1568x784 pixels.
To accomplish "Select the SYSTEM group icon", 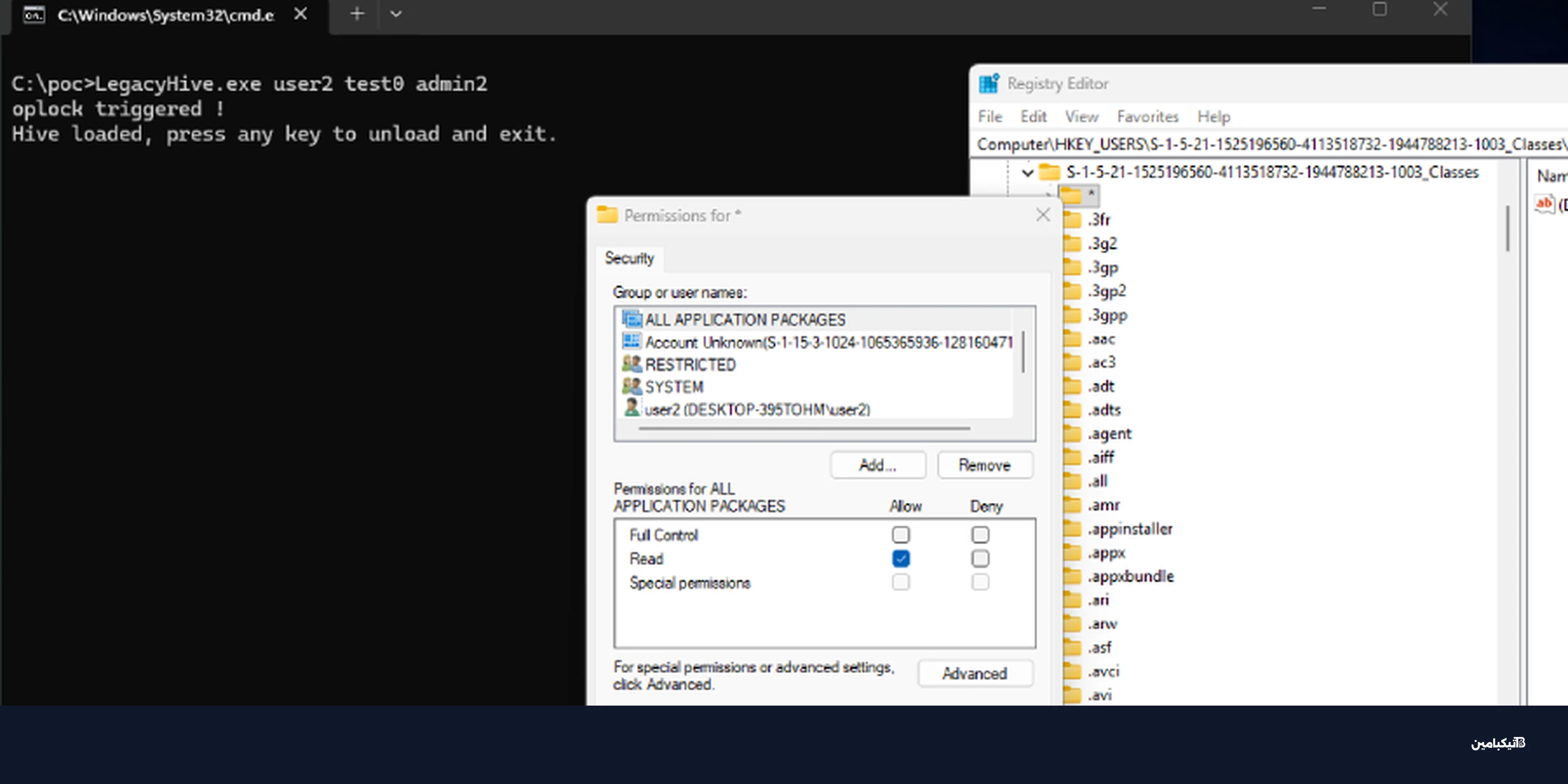I will click(x=632, y=387).
